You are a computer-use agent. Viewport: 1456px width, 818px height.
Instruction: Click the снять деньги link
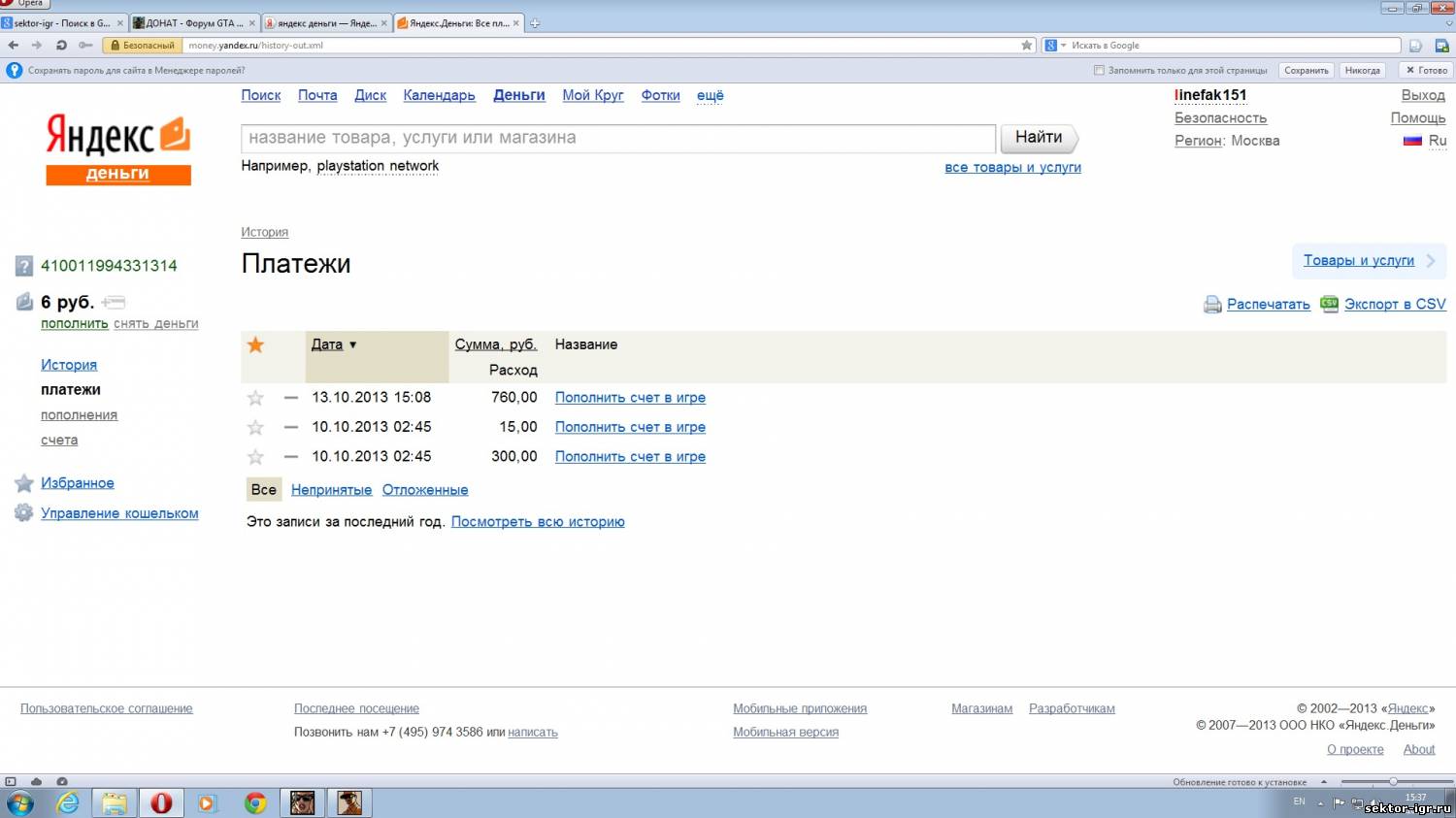pyautogui.click(x=156, y=324)
